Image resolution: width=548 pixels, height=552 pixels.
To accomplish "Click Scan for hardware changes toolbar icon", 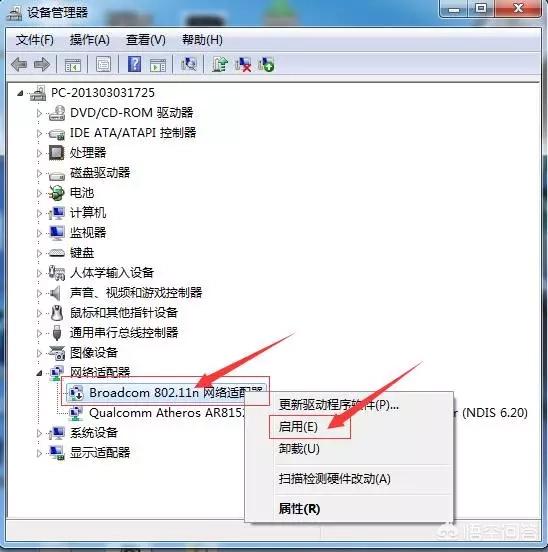I will pyautogui.click(x=189, y=64).
